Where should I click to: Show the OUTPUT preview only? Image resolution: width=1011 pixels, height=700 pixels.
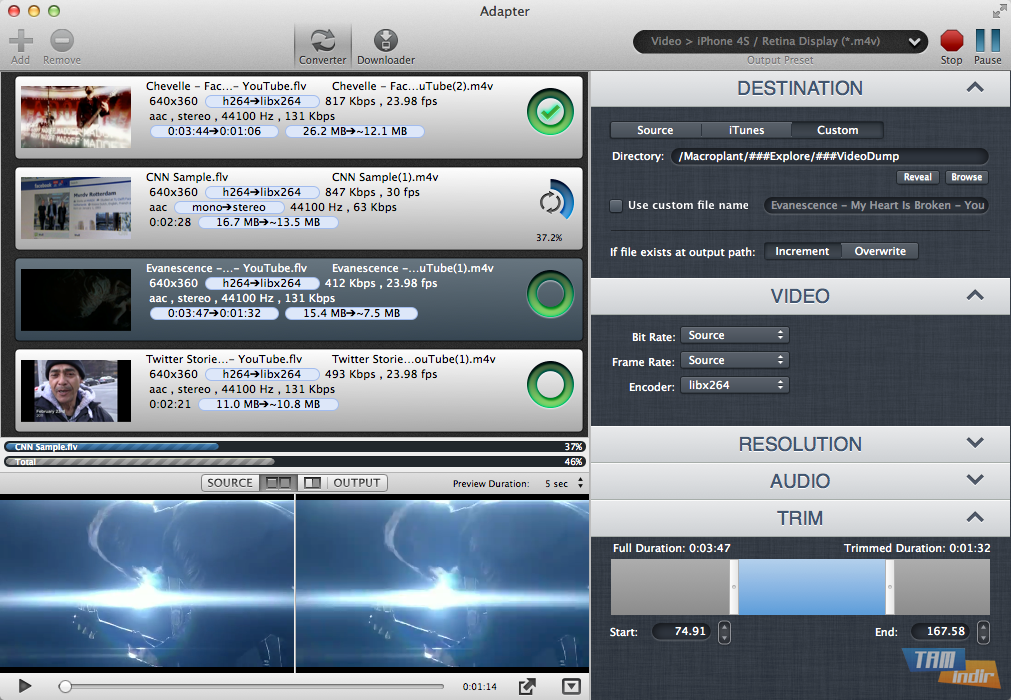tap(357, 483)
